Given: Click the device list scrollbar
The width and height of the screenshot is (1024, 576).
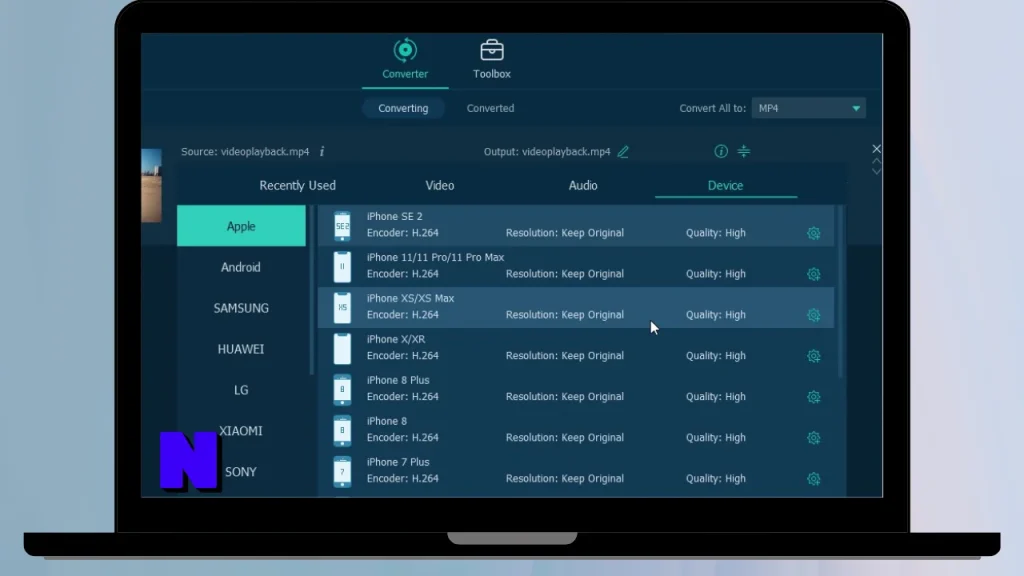Looking at the screenshot, I should click(840, 291).
